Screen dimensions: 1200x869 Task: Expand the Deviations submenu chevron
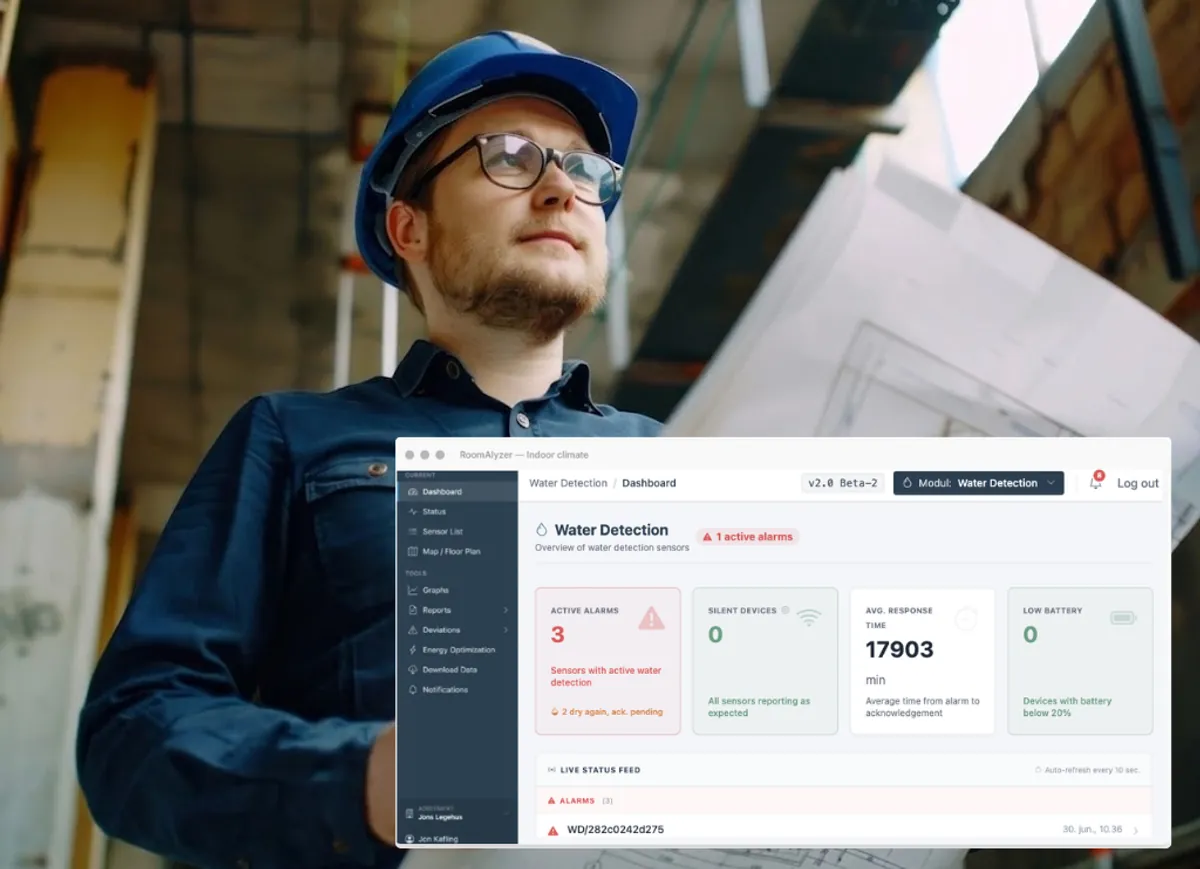tap(506, 630)
